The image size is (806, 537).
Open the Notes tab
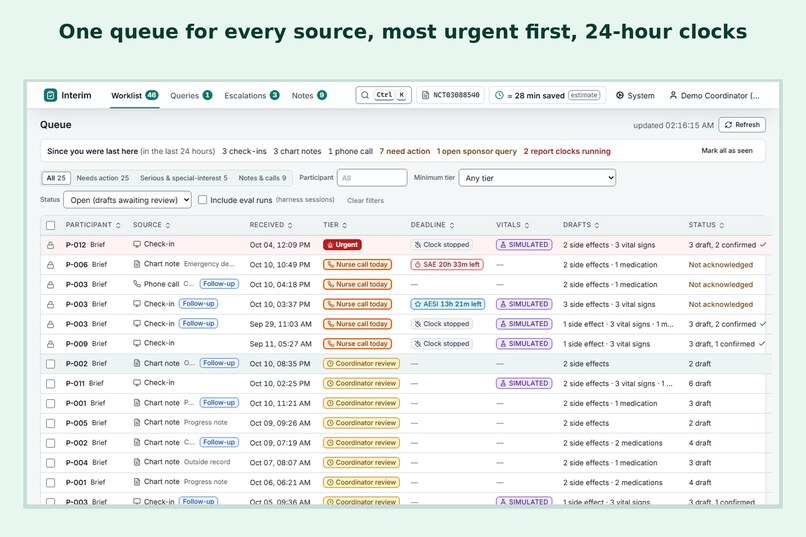coord(309,96)
